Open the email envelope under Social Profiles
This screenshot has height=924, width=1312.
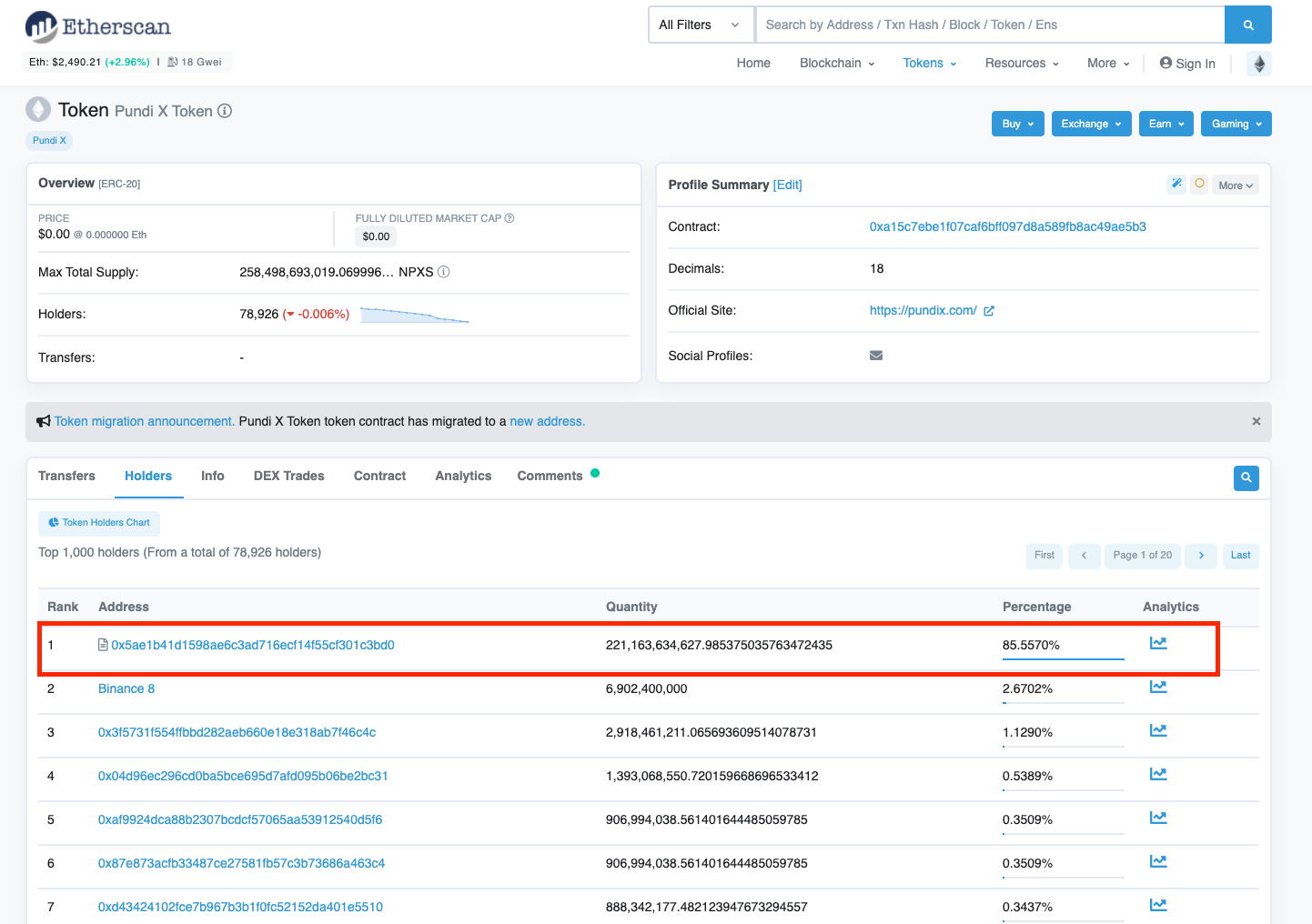tap(876, 356)
